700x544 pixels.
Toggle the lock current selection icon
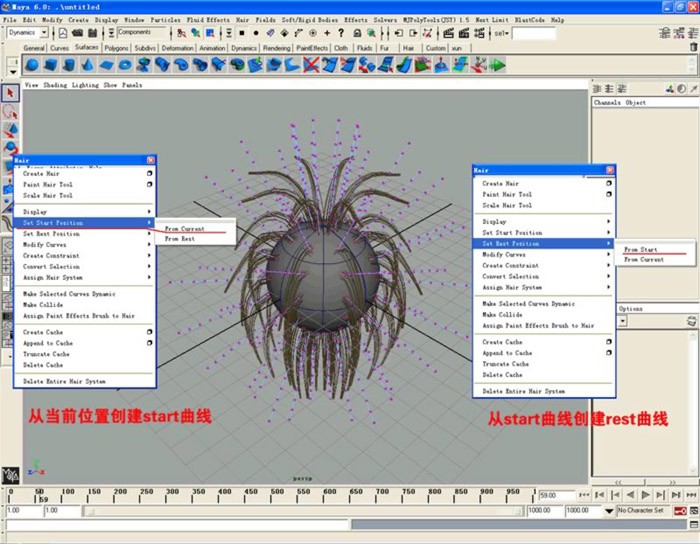(357, 33)
